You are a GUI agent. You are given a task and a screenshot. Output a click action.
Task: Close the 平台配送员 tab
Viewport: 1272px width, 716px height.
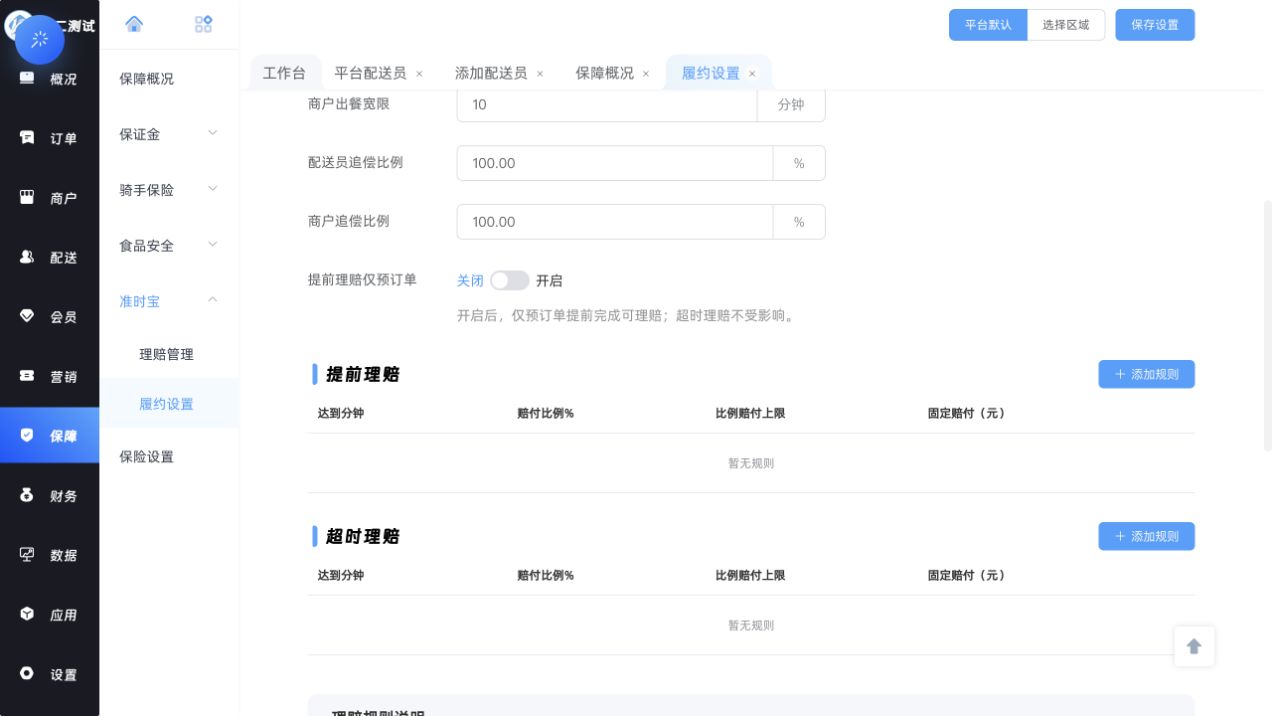(419, 74)
